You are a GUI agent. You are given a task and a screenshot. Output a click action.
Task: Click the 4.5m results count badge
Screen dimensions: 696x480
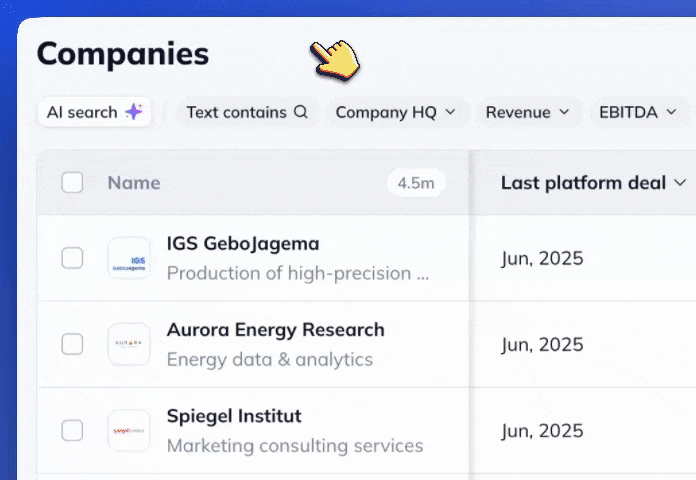pyautogui.click(x=416, y=183)
